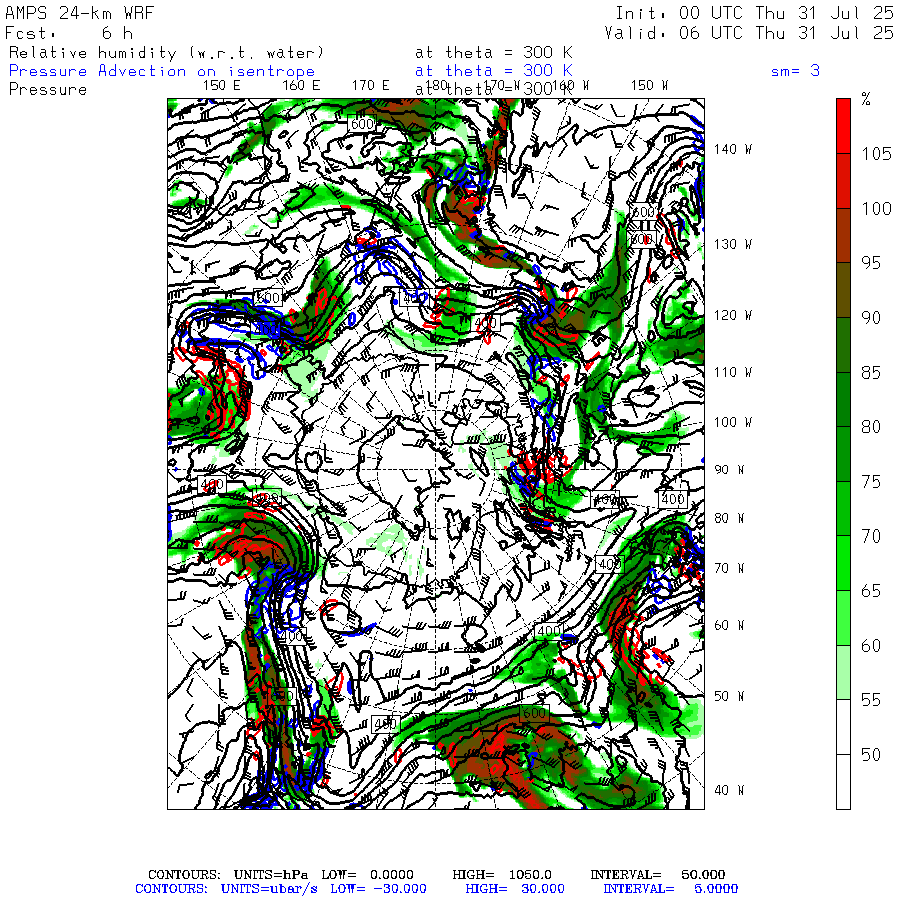
Task: Click the '80 W' longitude label
Action: point(729,518)
